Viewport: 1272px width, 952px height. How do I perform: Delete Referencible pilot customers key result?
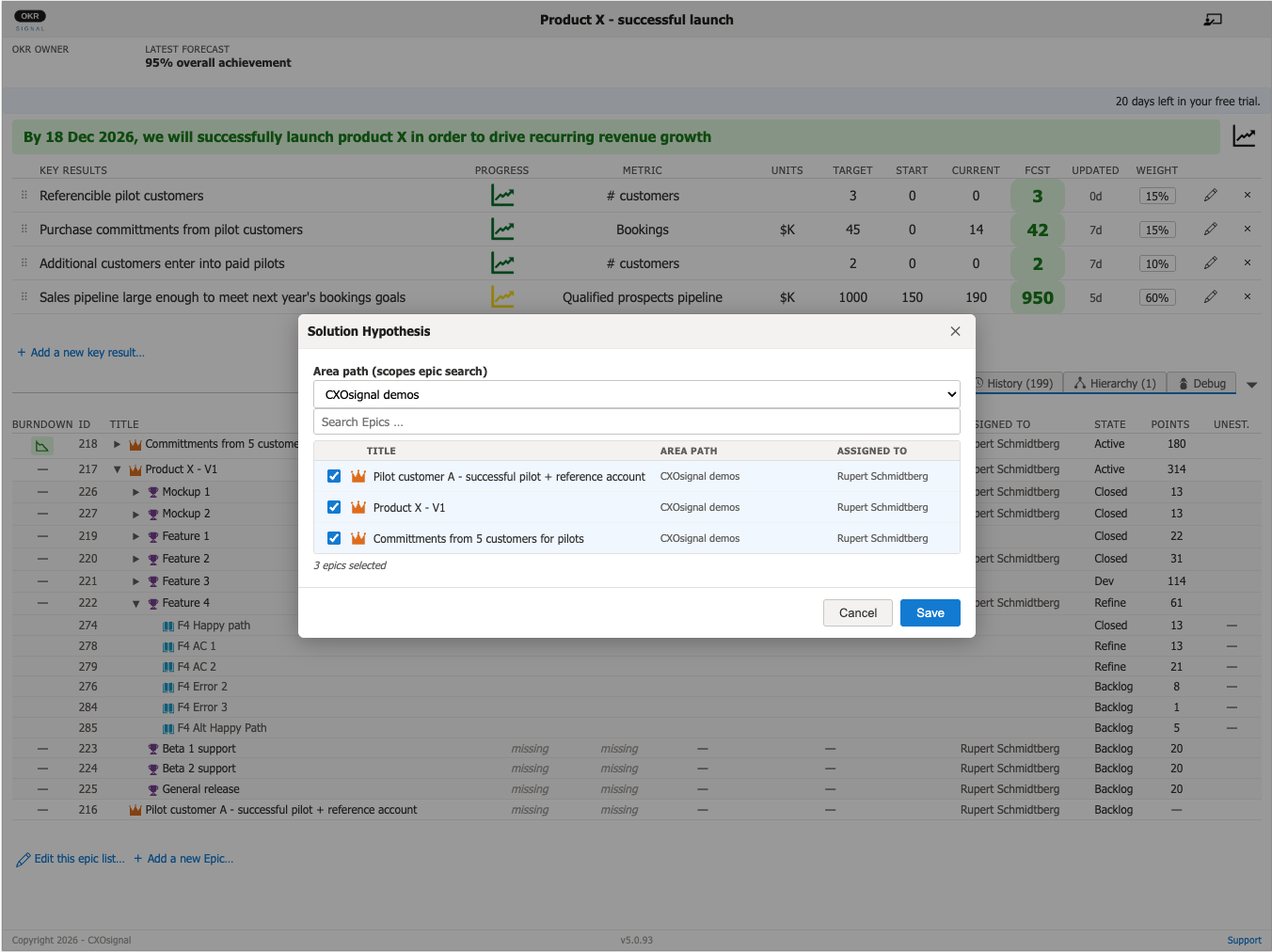coord(1248,196)
